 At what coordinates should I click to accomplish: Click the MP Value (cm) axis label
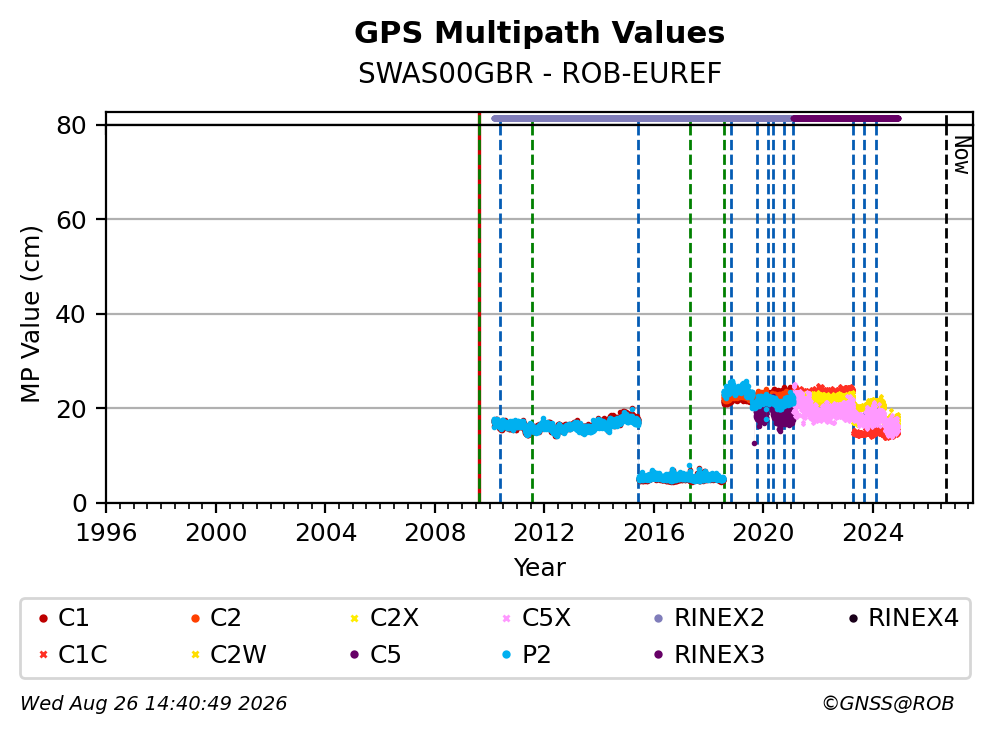(x=30, y=314)
